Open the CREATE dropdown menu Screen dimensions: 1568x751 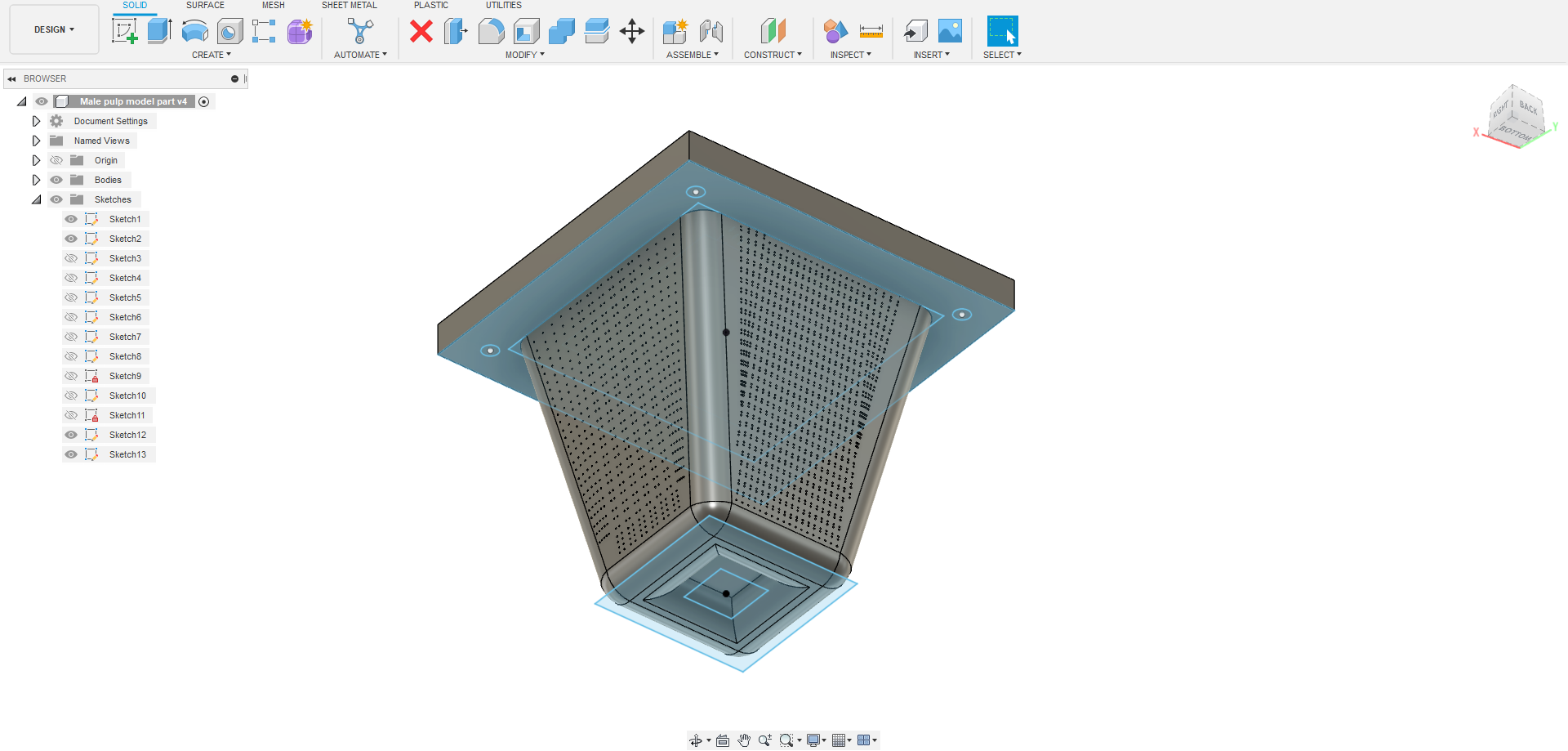click(x=212, y=55)
